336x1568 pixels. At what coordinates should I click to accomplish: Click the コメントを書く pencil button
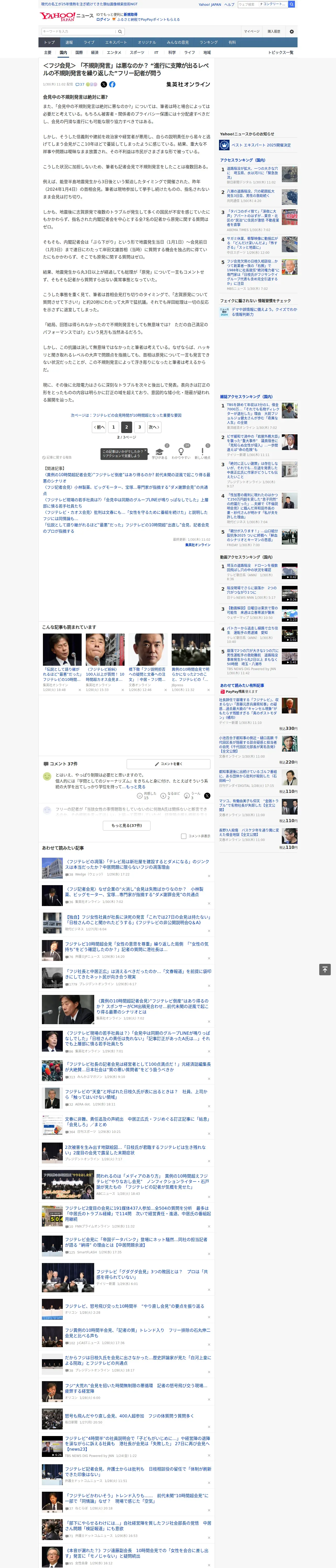(168, 763)
